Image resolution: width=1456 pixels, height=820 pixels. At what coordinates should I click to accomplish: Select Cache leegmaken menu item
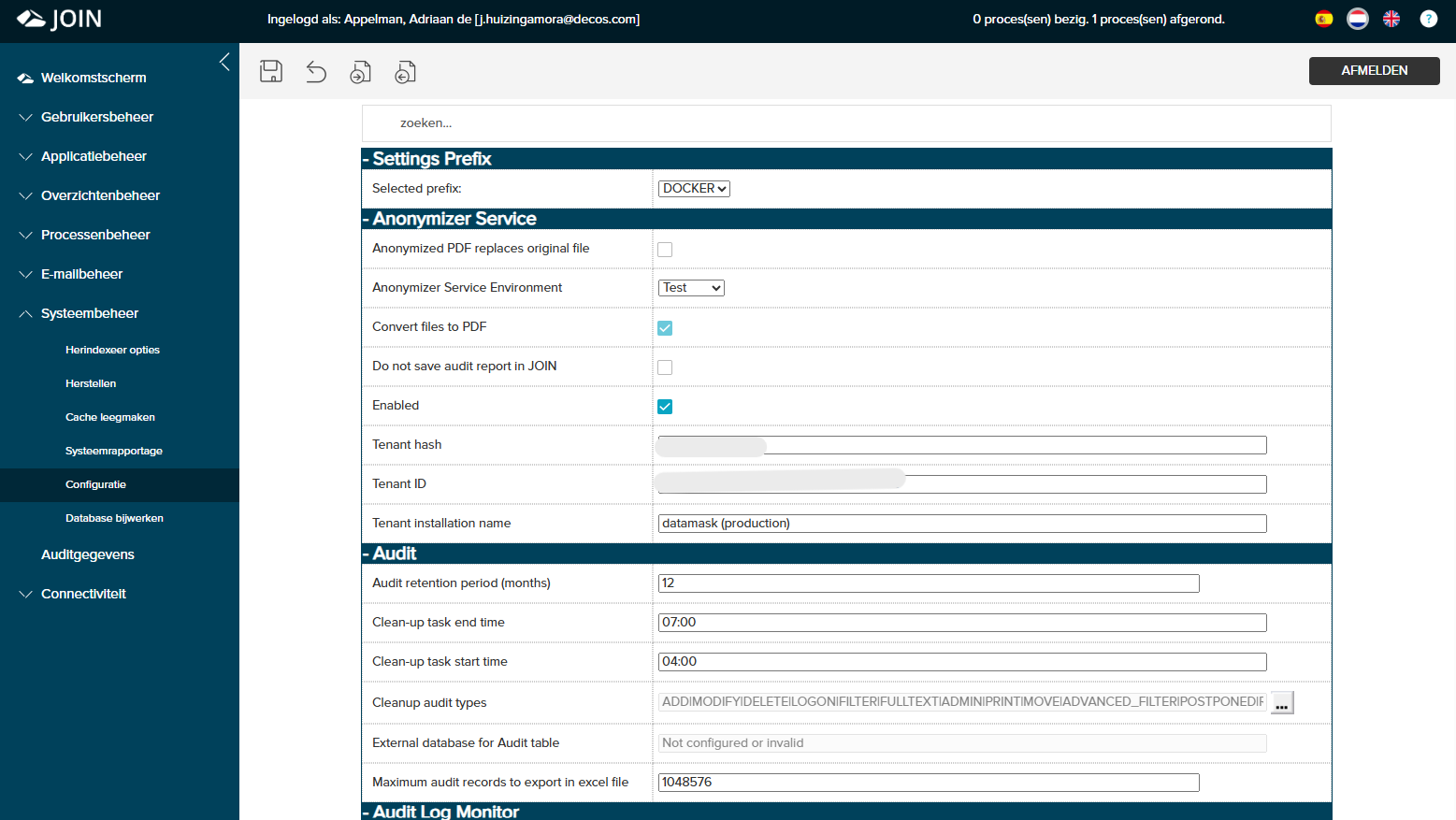point(110,417)
